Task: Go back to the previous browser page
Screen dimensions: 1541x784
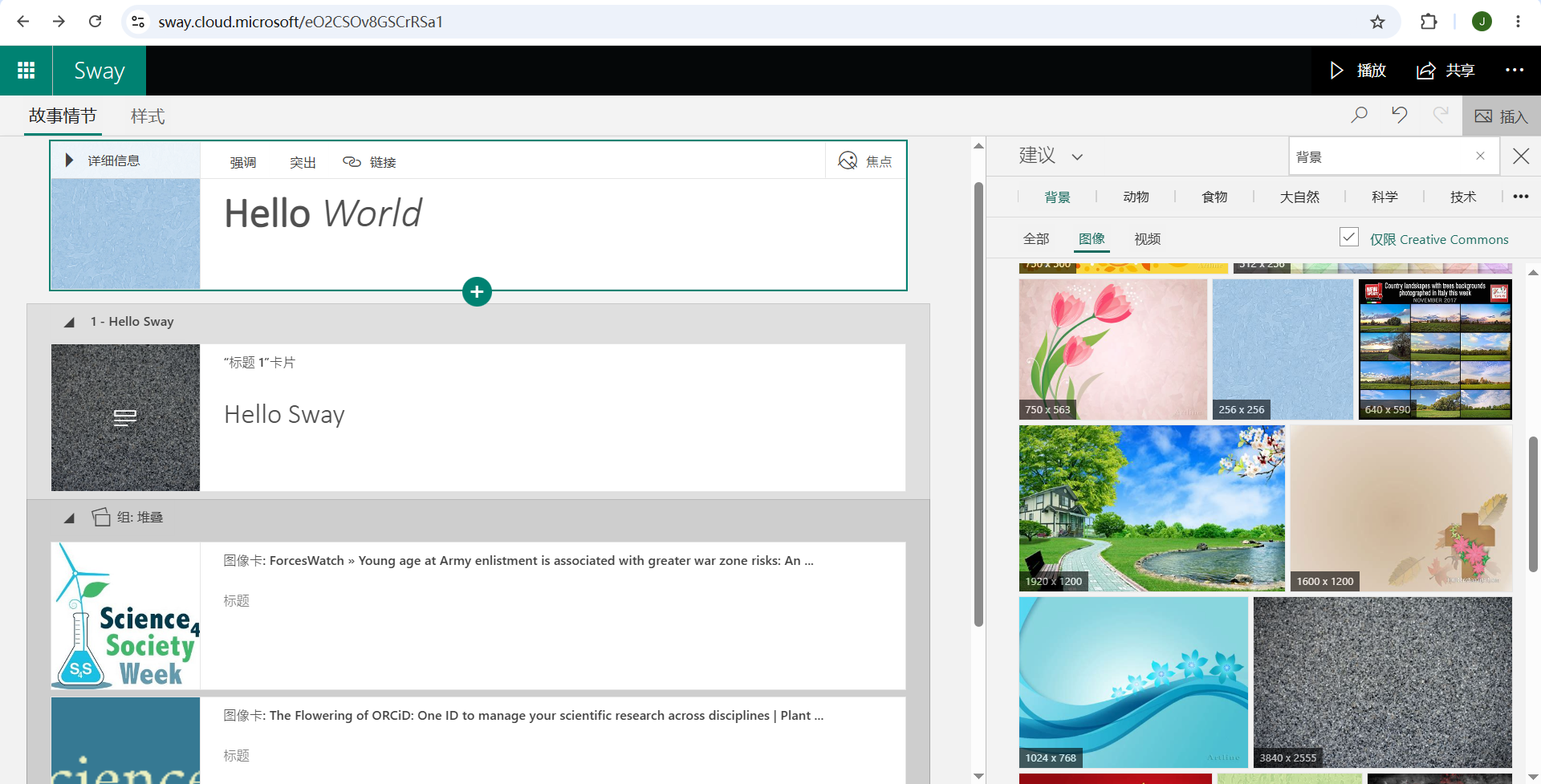Action: [x=23, y=22]
